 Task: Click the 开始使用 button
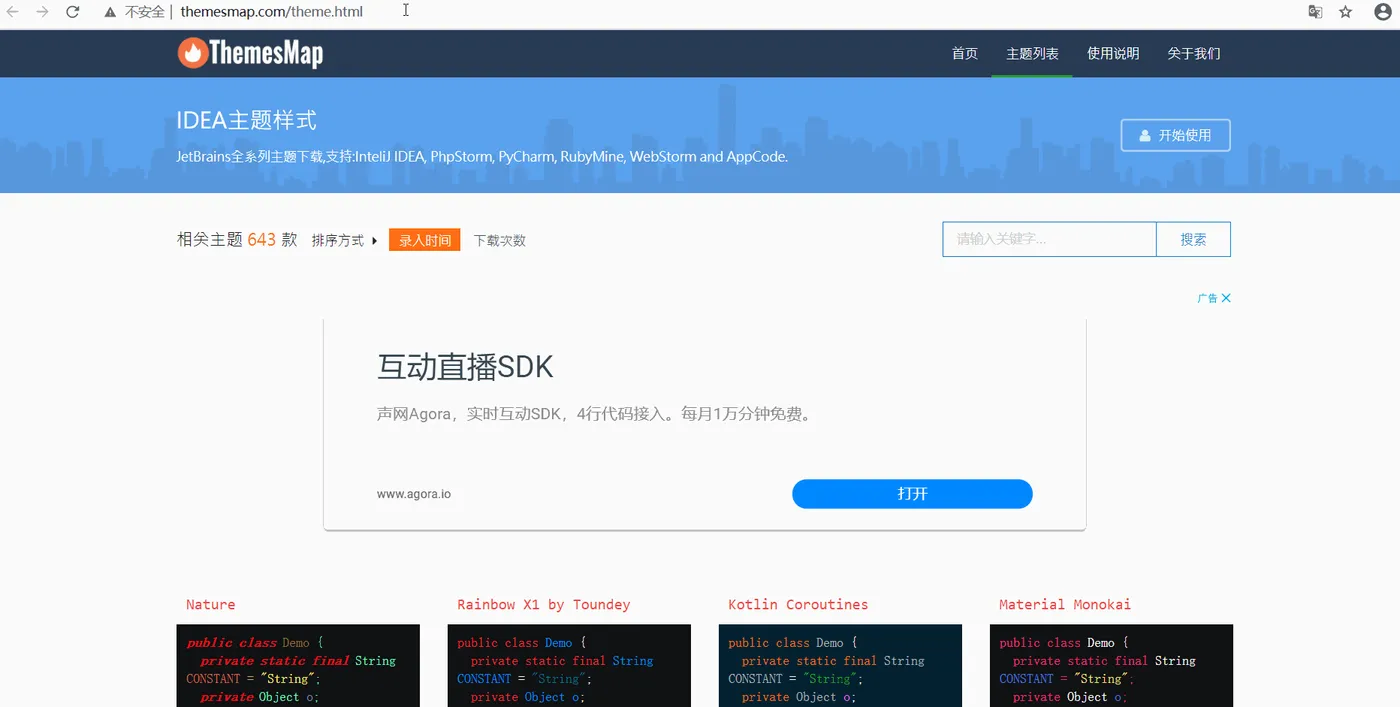(1175, 135)
